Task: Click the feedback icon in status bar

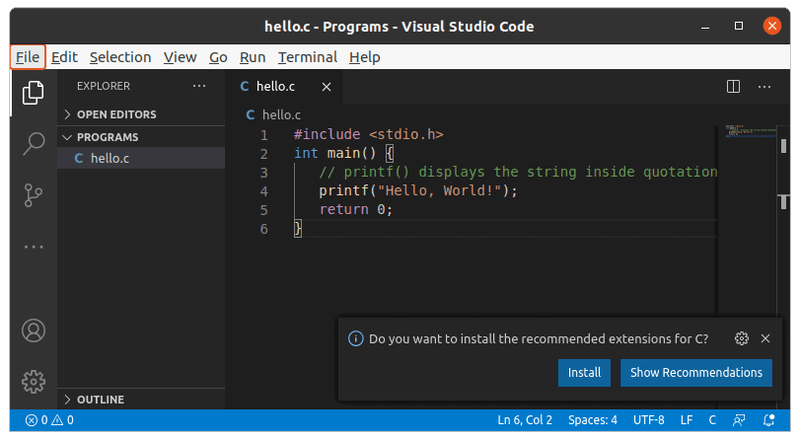Action: 740,420
